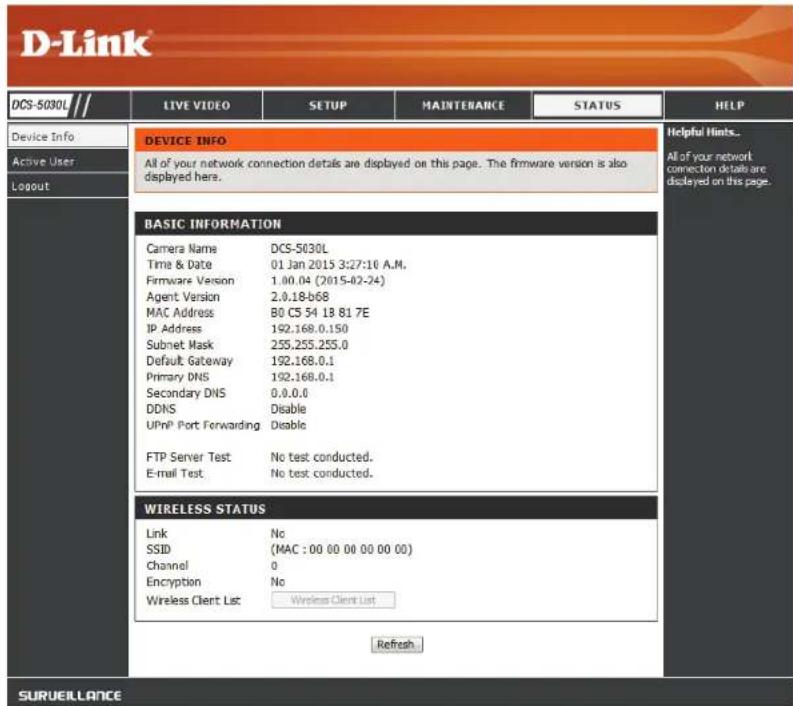Click the Channel value 0
This screenshot has width=793, height=706.
click(274, 566)
